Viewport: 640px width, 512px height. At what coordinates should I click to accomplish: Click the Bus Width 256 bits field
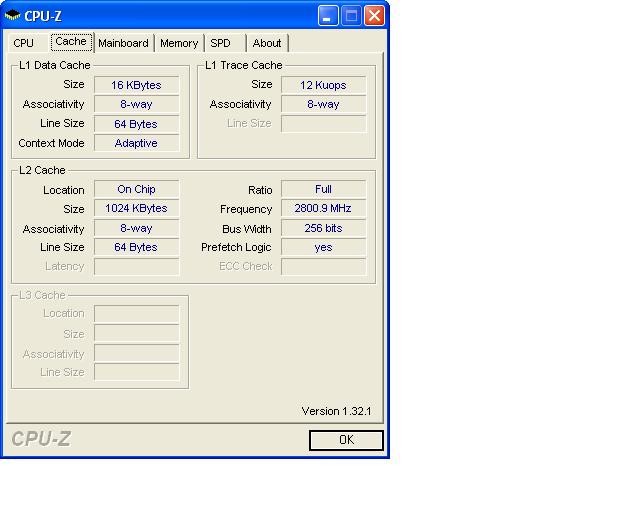[x=323, y=228]
